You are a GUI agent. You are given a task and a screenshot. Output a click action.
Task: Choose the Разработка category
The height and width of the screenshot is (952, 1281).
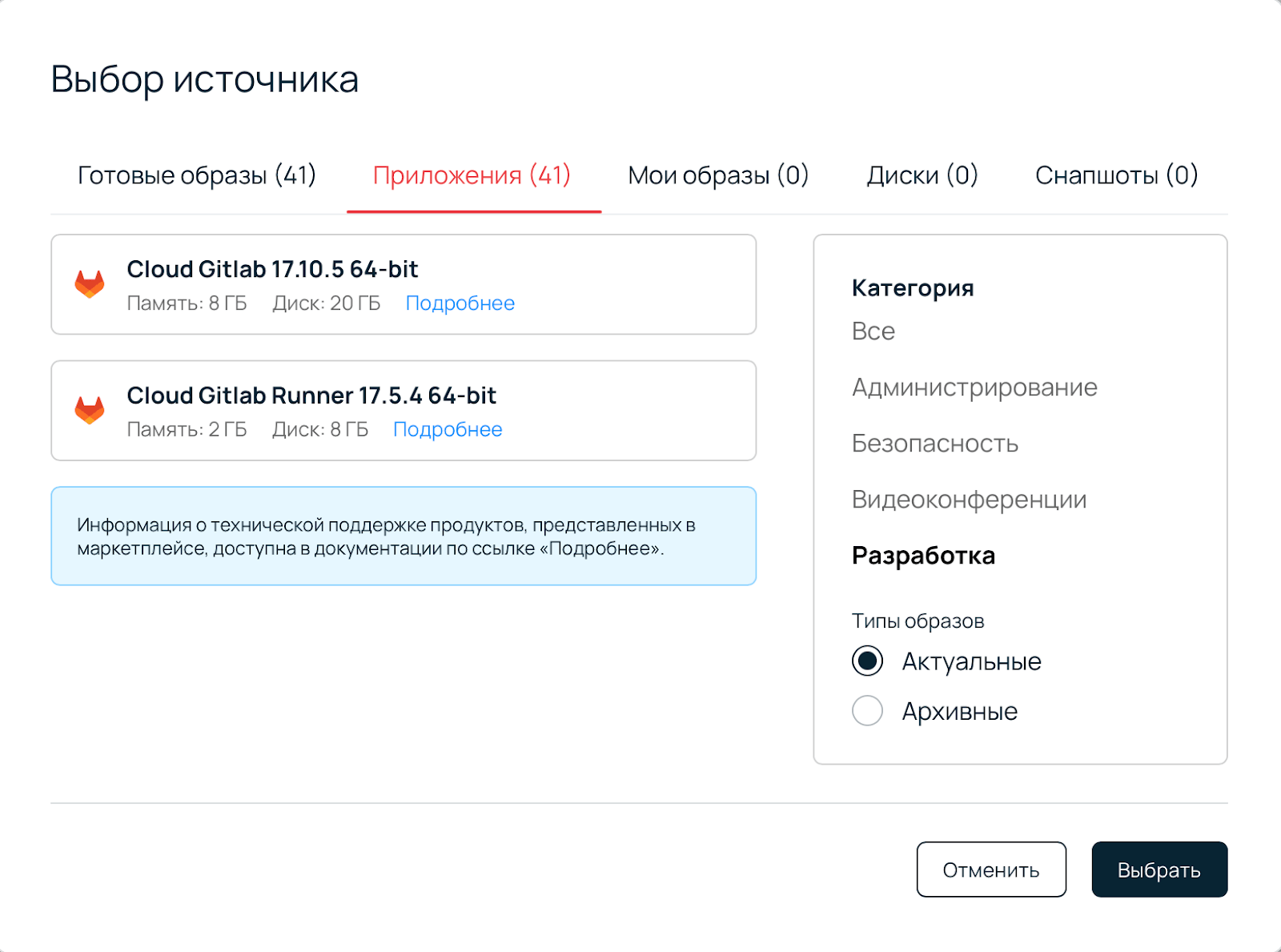pos(923,556)
